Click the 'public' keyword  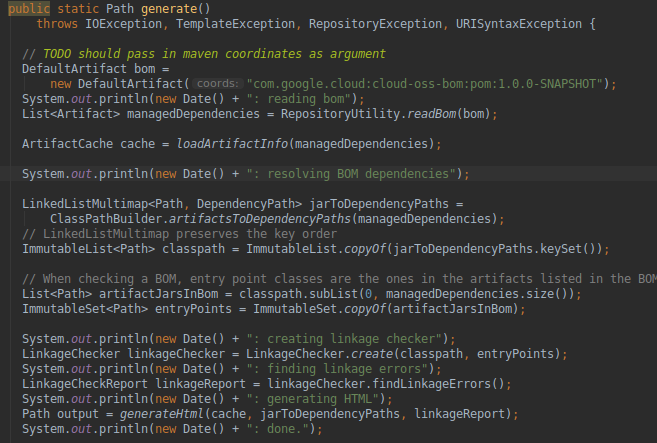tap(29, 8)
